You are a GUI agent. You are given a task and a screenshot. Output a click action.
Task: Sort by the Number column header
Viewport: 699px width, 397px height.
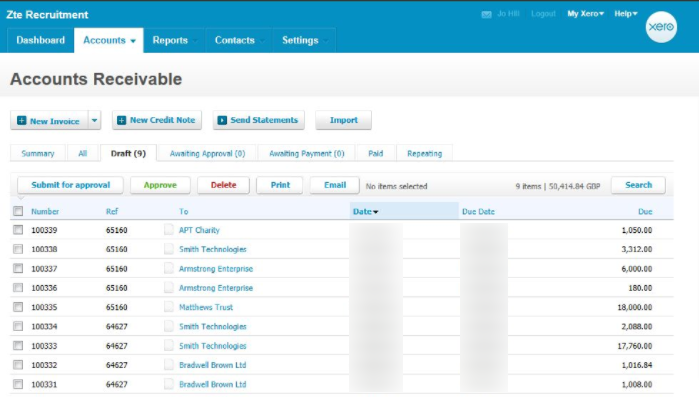[x=45, y=211]
